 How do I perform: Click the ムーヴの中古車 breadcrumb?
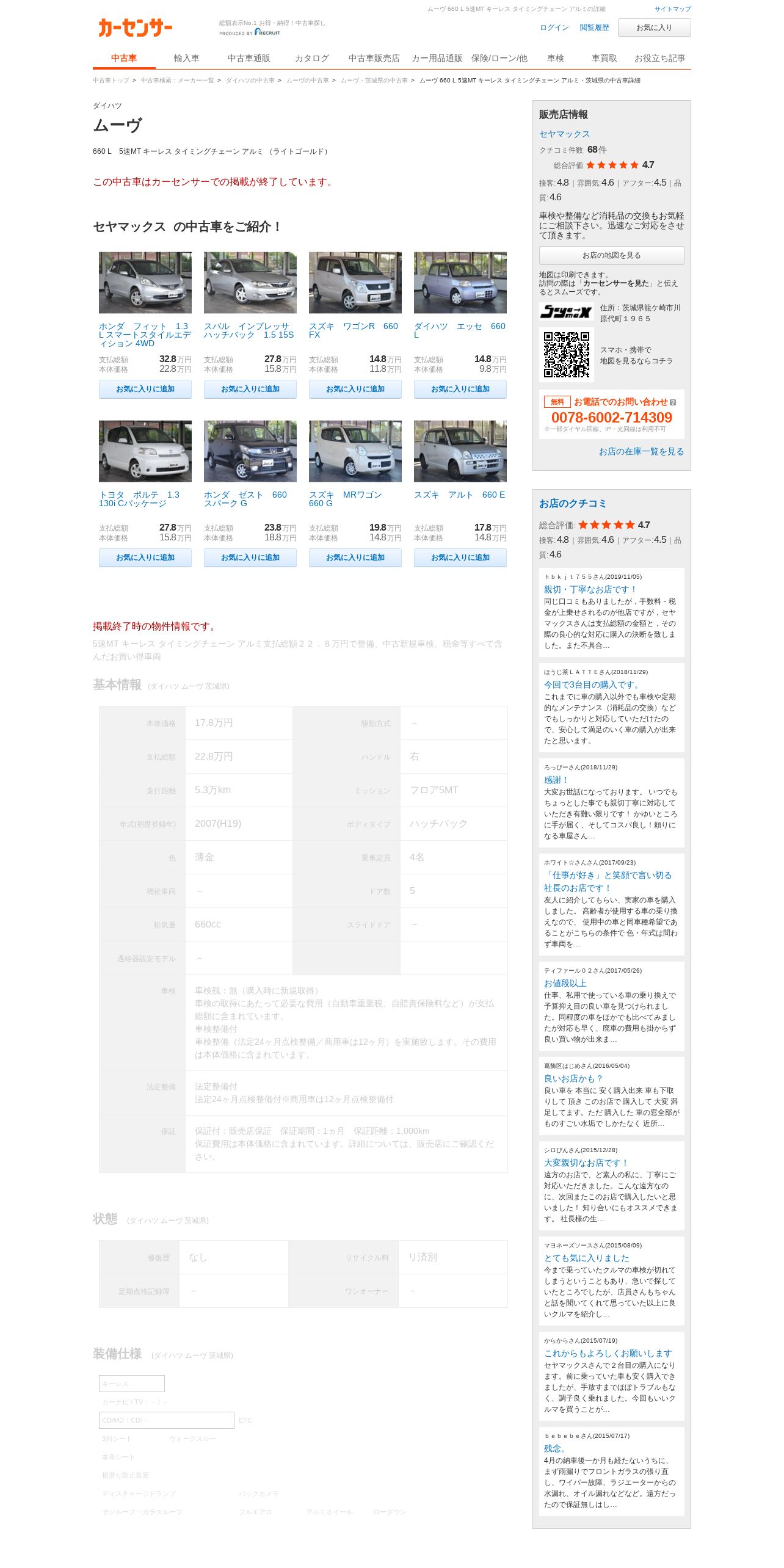coord(307,81)
